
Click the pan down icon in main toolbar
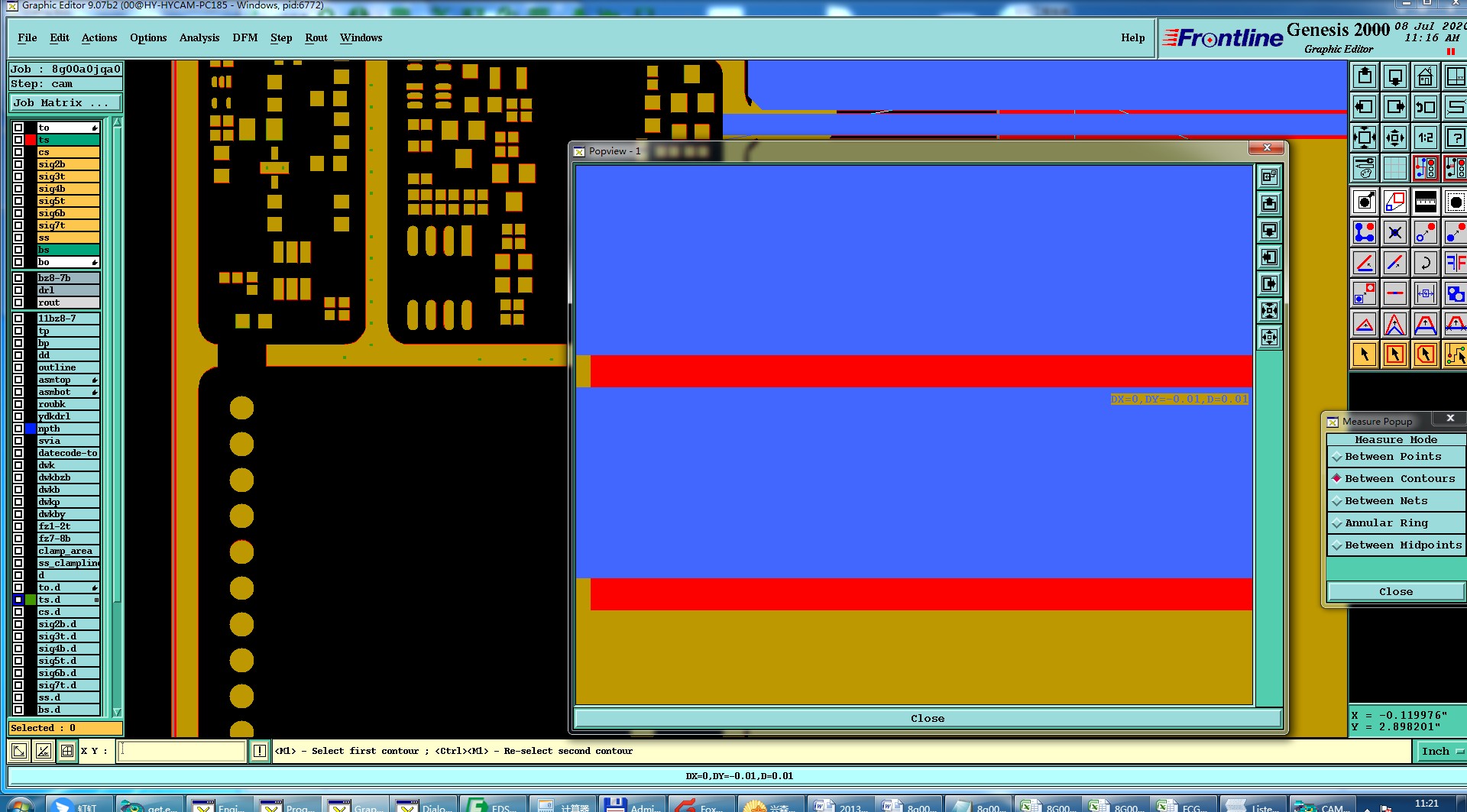pos(1395,76)
